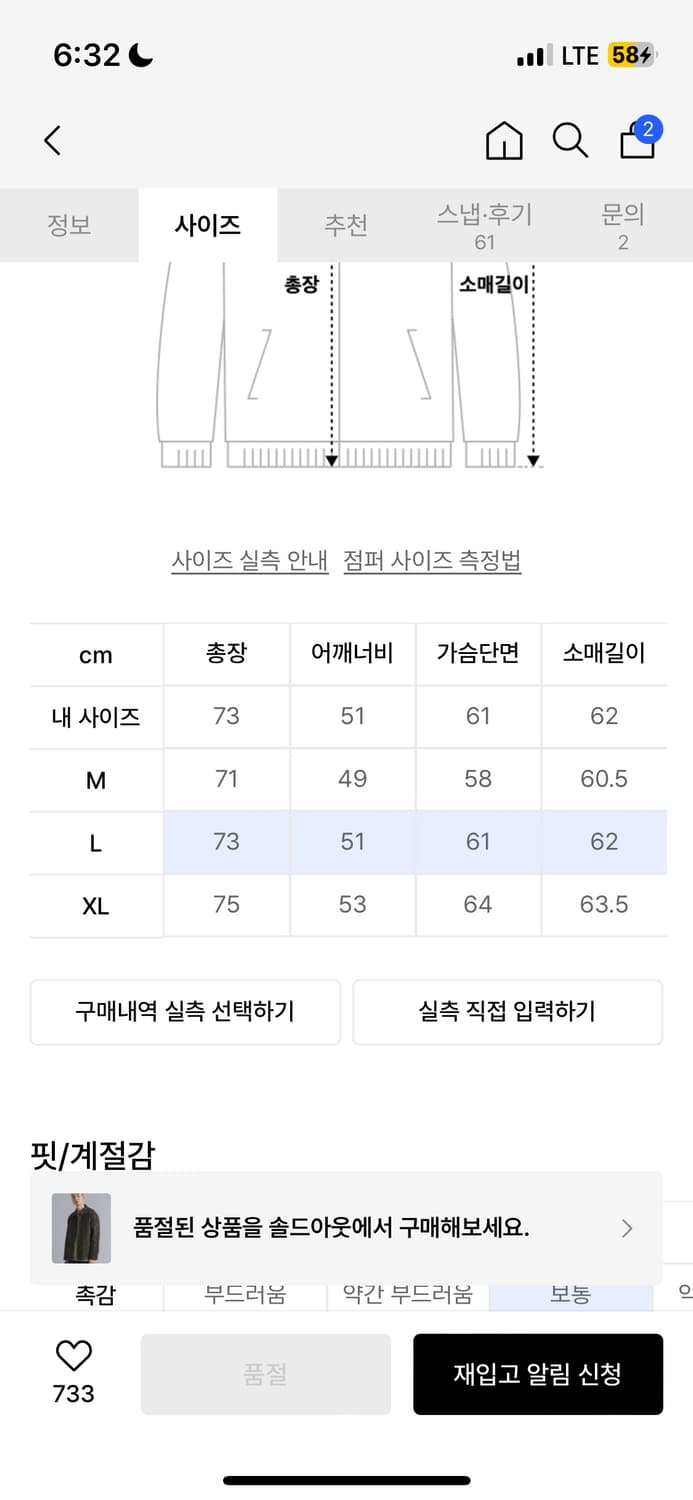Tap the back arrow icon
Viewport: 693px width, 1500px height.
pos(53,141)
